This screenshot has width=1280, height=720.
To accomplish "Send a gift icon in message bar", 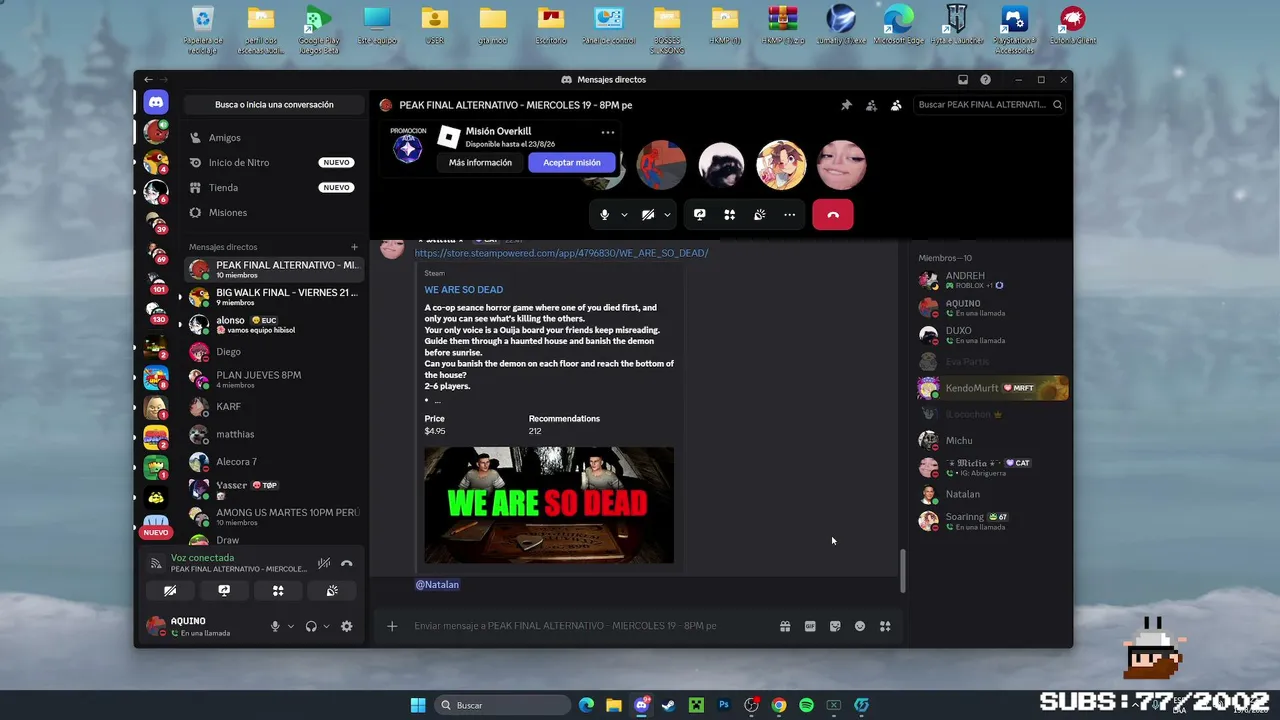I will [785, 626].
